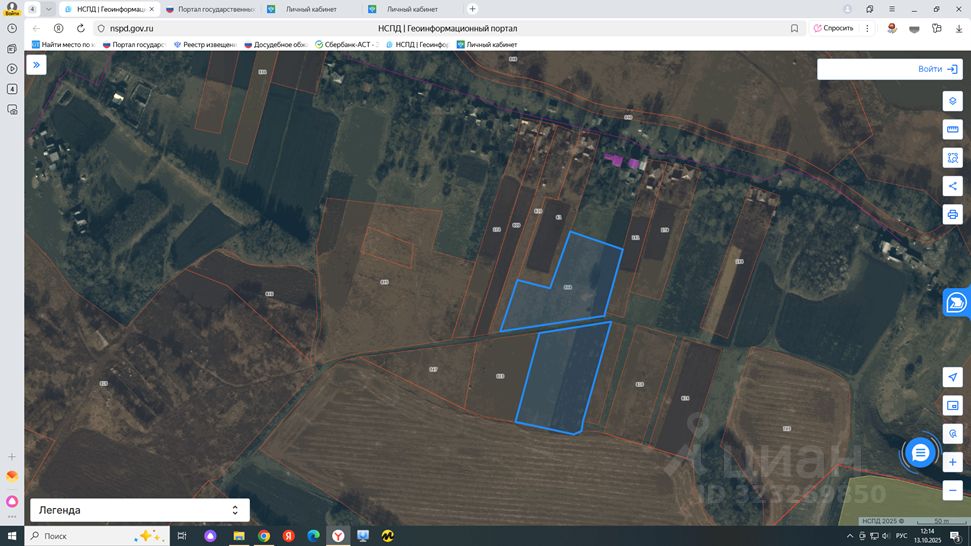Open three-dot menu next to Спросить
Image resolution: width=971 pixels, height=546 pixels.
click(868, 28)
